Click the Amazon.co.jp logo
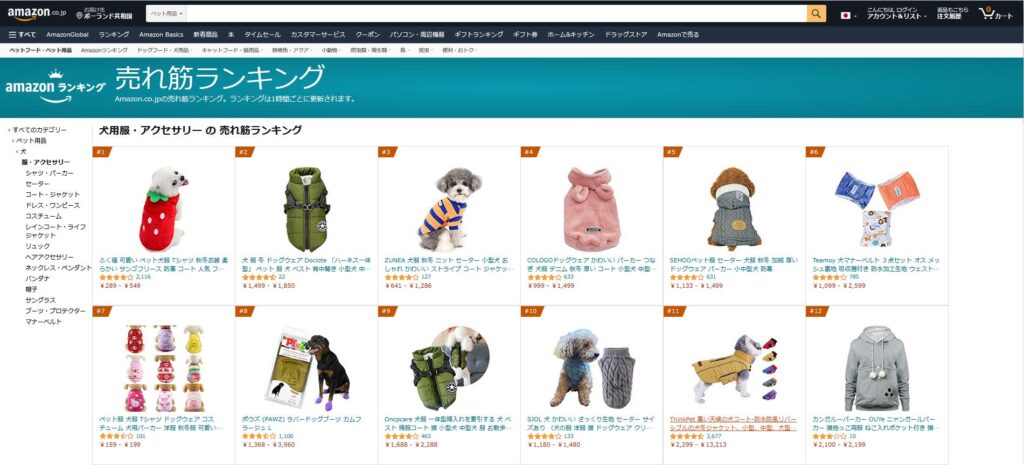Viewport: 1024px width, 465px height. point(37,14)
